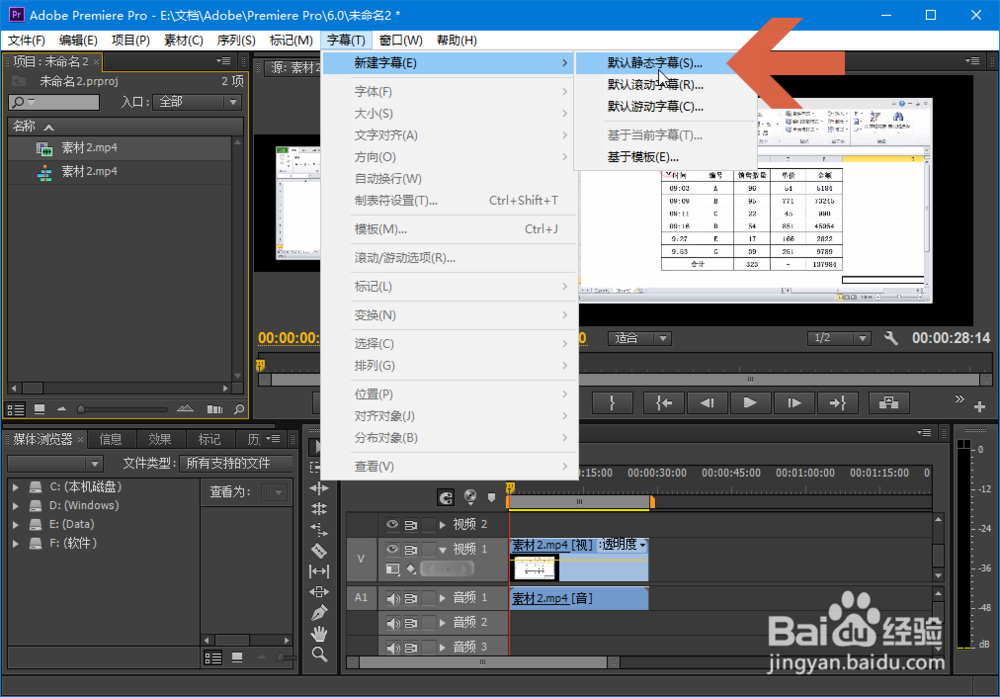1000x697 pixels.
Task: Click the timeline zoom work area bar
Action: click(x=579, y=502)
